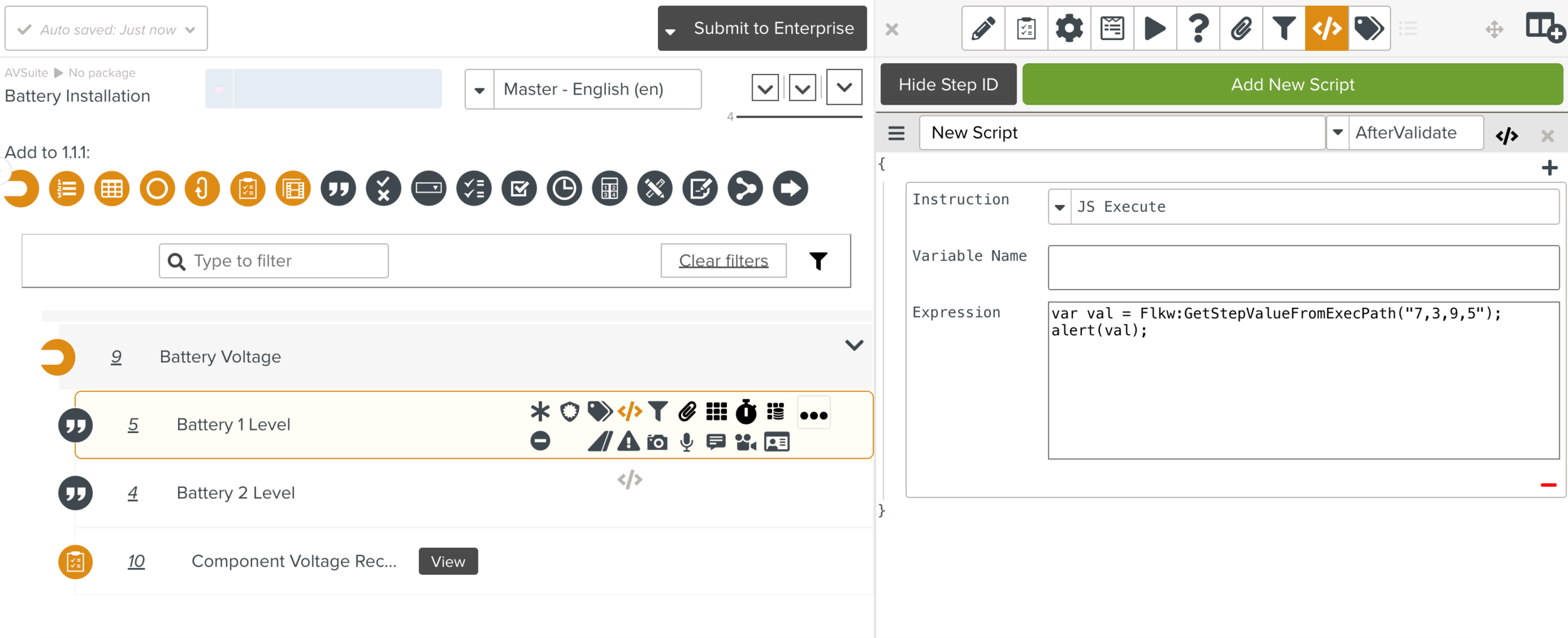Screen dimensions: 1568x638
Task: Toggle the Hide Step ID button
Action: (948, 85)
